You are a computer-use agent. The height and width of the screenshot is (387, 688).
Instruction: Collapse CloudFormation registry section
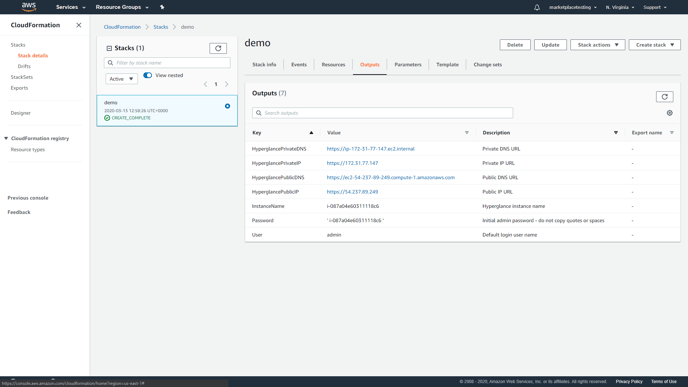click(6, 138)
